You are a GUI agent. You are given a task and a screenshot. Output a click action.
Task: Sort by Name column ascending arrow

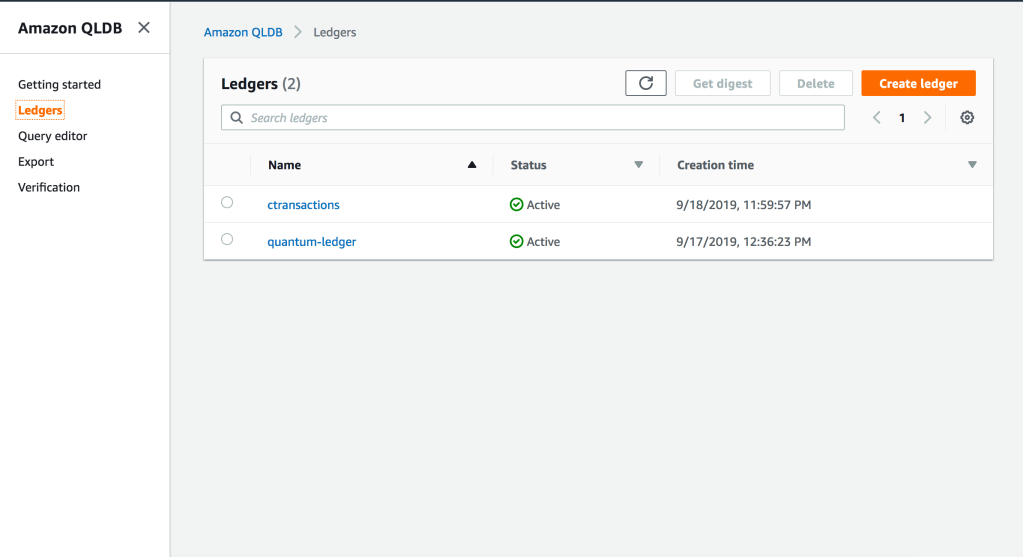(x=472, y=165)
